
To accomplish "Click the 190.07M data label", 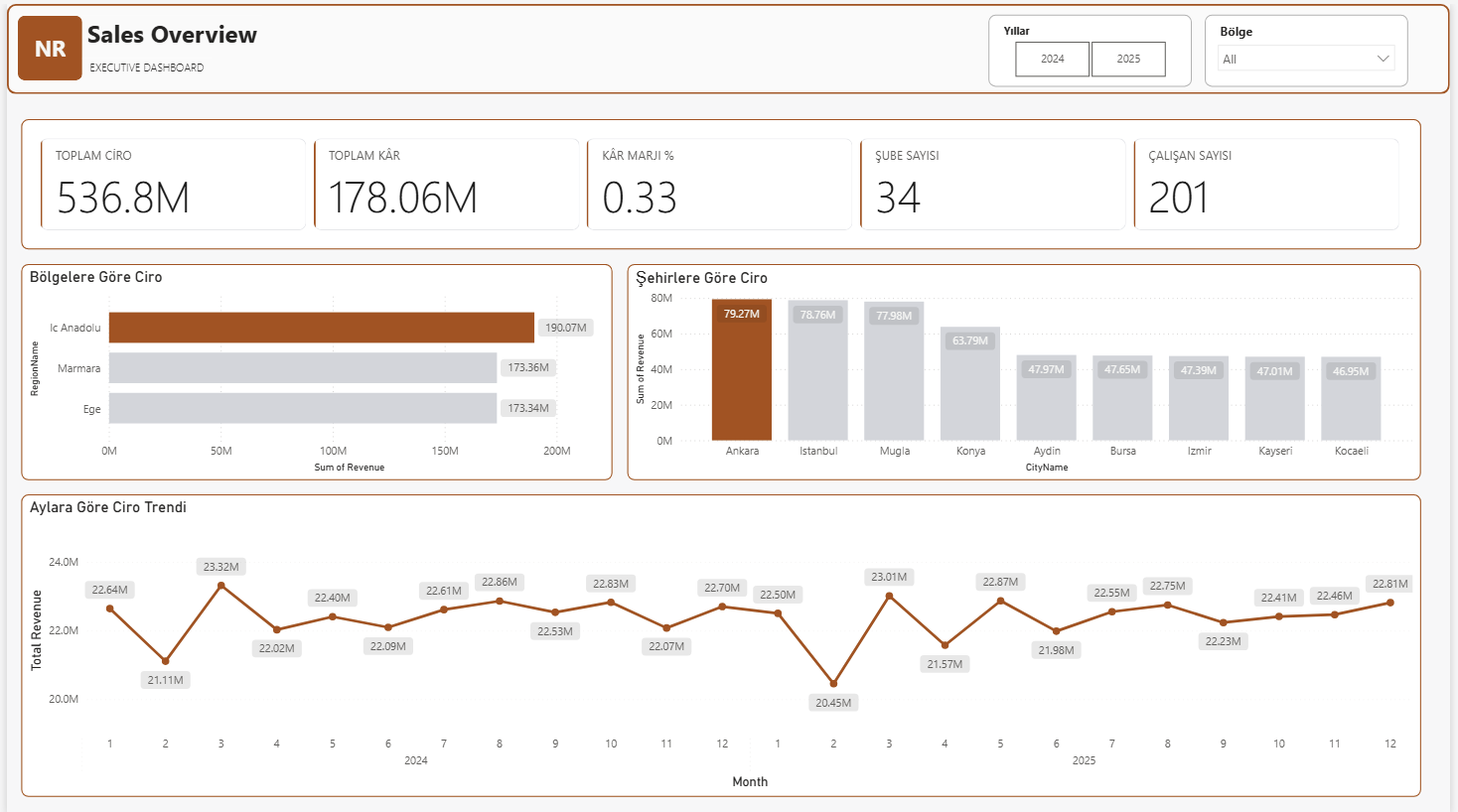I will click(x=566, y=328).
